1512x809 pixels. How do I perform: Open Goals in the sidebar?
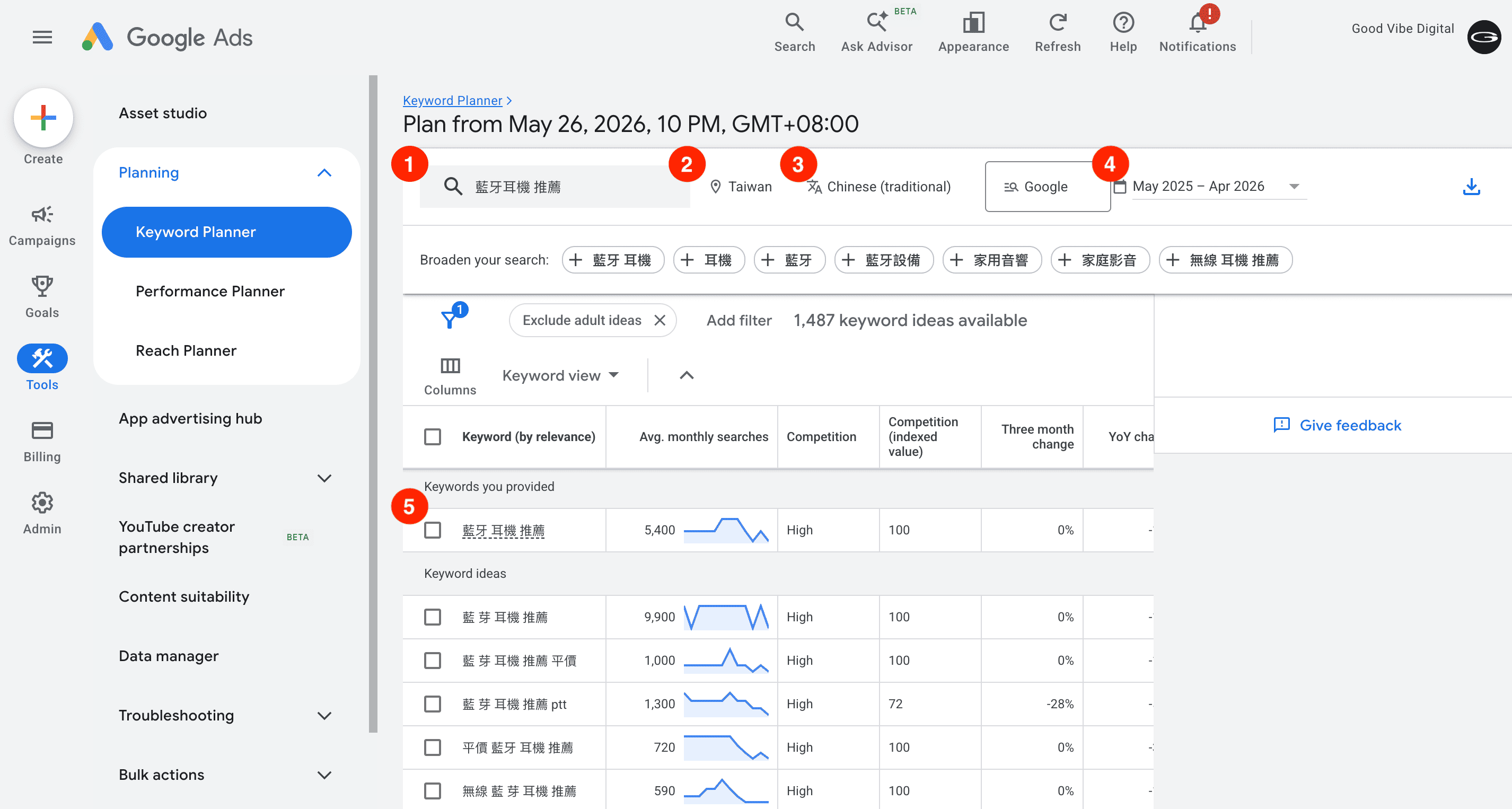(x=42, y=297)
